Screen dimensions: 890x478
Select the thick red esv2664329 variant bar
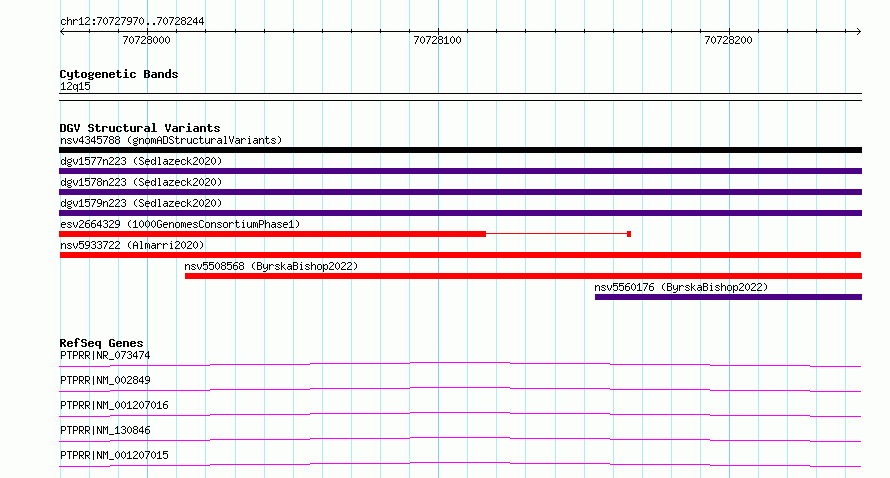(272, 234)
